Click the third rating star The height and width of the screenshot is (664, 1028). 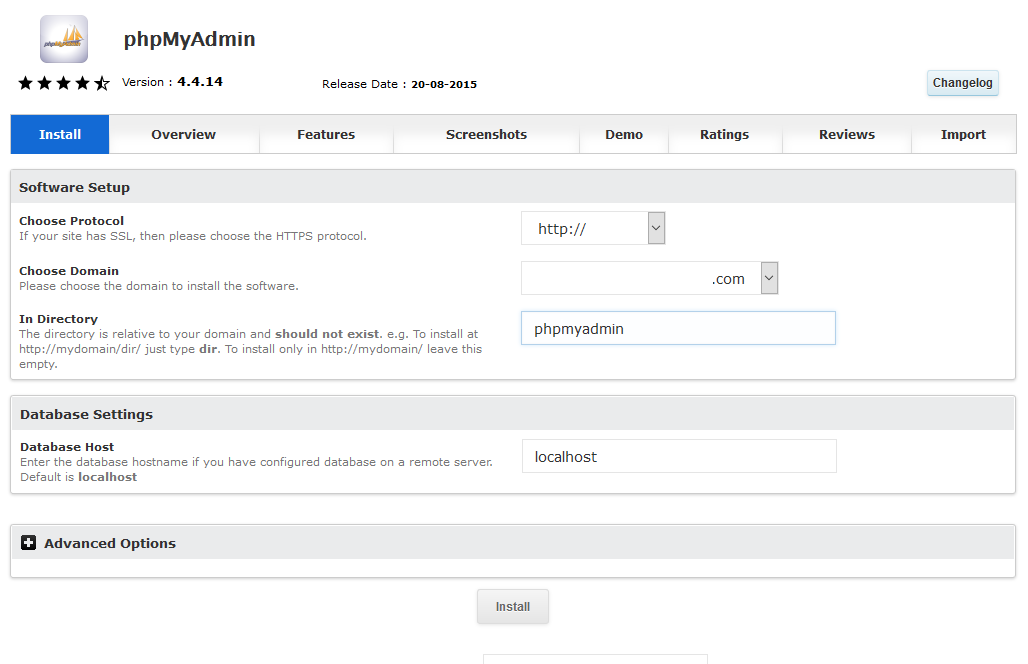click(x=64, y=83)
